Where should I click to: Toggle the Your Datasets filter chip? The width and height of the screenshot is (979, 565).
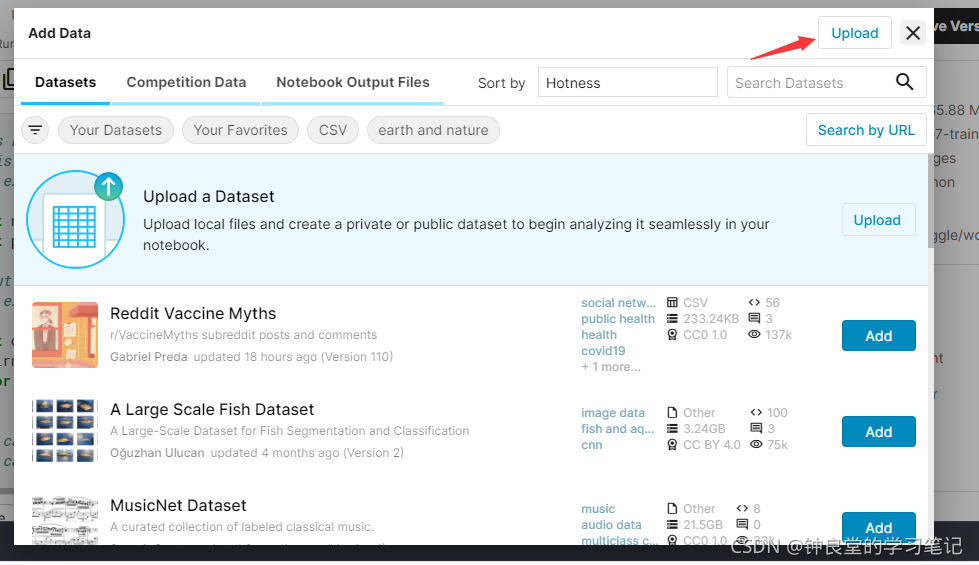pyautogui.click(x=116, y=130)
